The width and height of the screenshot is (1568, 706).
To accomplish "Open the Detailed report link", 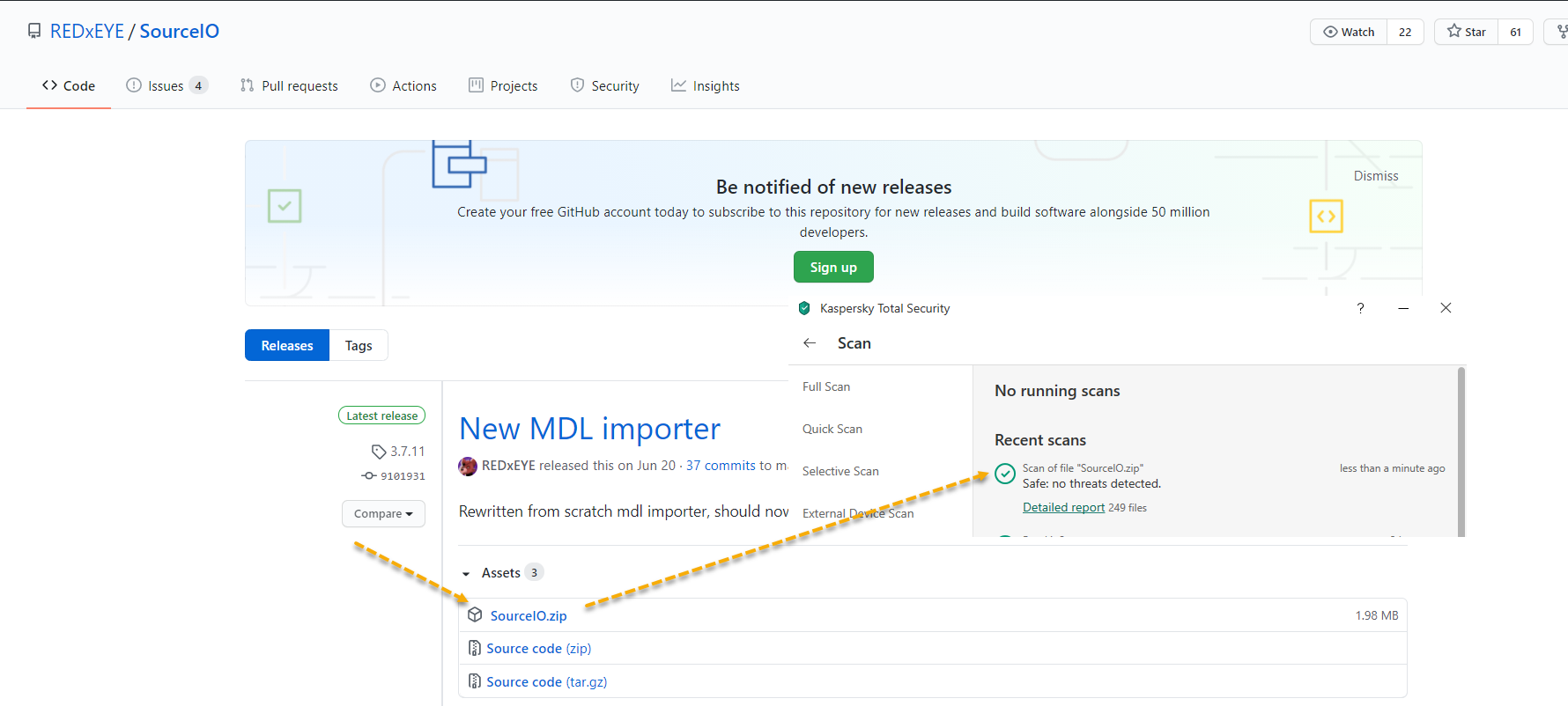I will point(1063,507).
